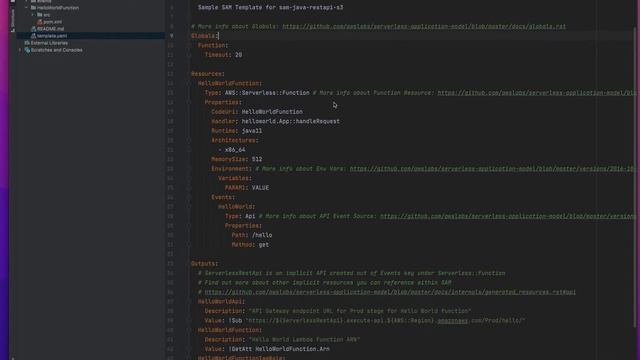Click 'AWS::Serverless::Function' type value

267,93
